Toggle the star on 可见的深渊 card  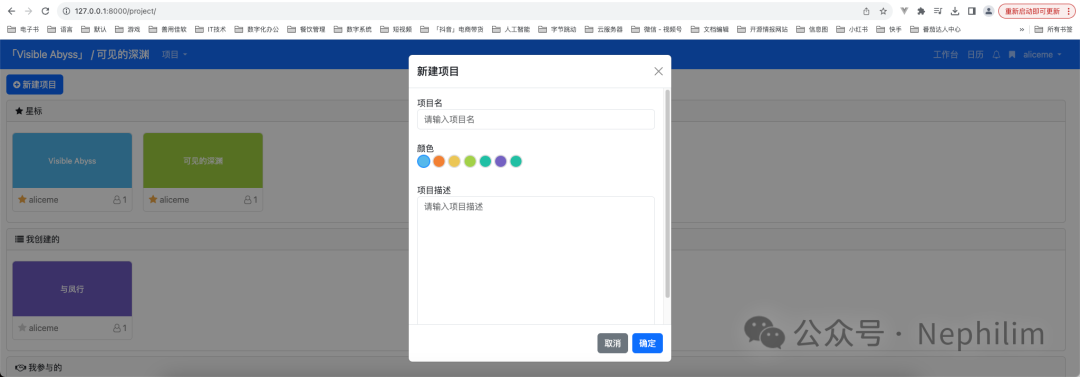pyautogui.click(x=153, y=199)
